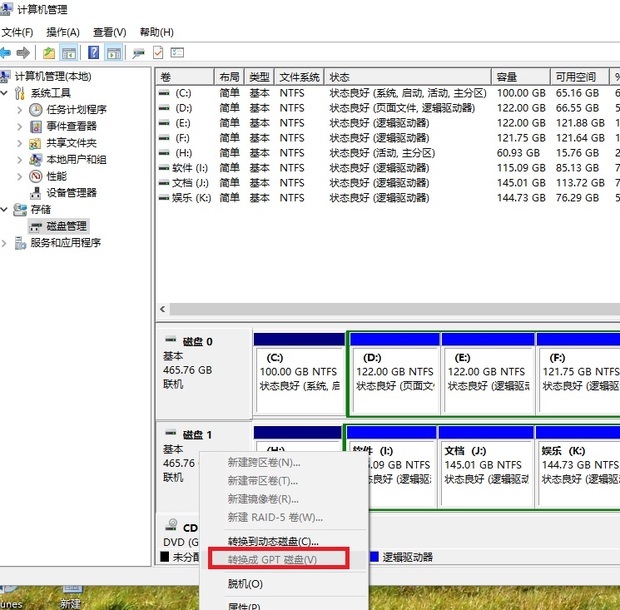Sort by the 容量 column header
Image resolution: width=620 pixels, height=610 pixels.
[521, 77]
